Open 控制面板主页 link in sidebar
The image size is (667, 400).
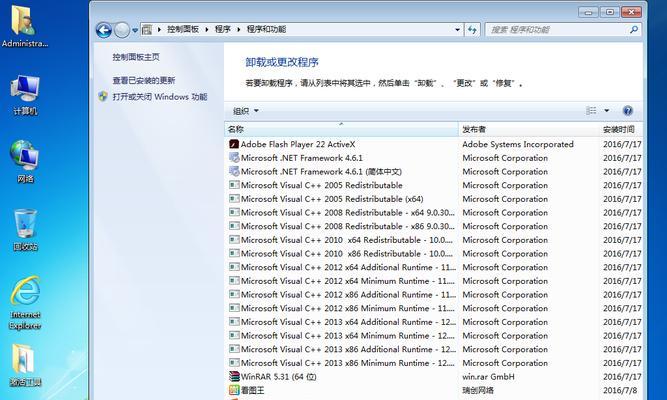coord(136,57)
